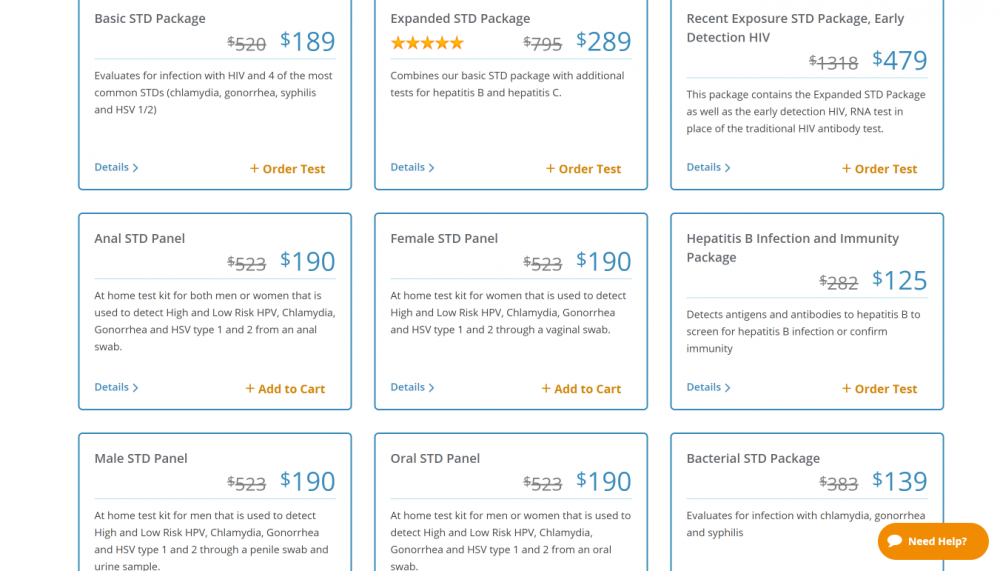The height and width of the screenshot is (571, 1000).
Task: Add Female STD Panel to cart
Action: [x=581, y=389]
